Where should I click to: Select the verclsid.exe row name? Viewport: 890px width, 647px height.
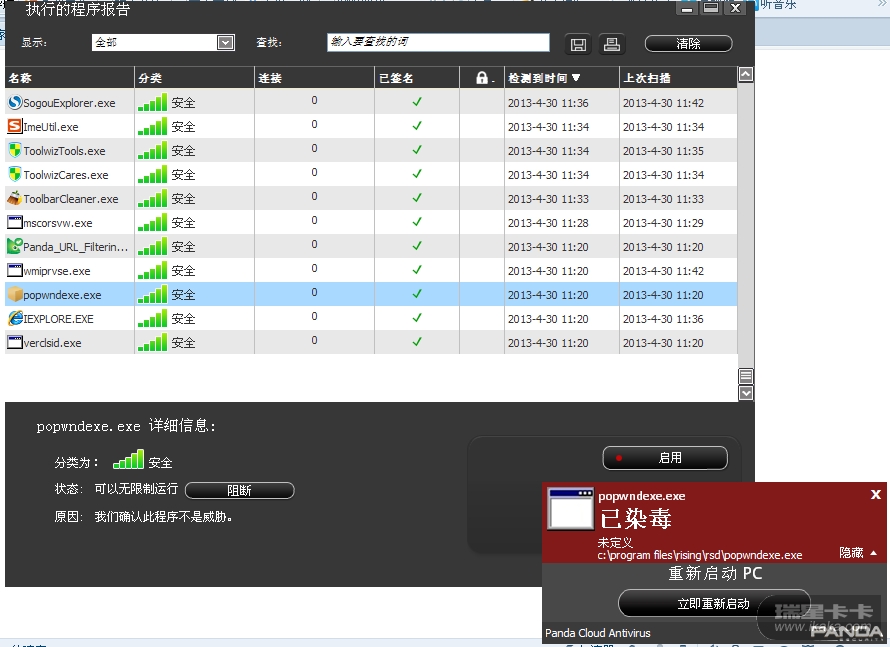coord(52,343)
